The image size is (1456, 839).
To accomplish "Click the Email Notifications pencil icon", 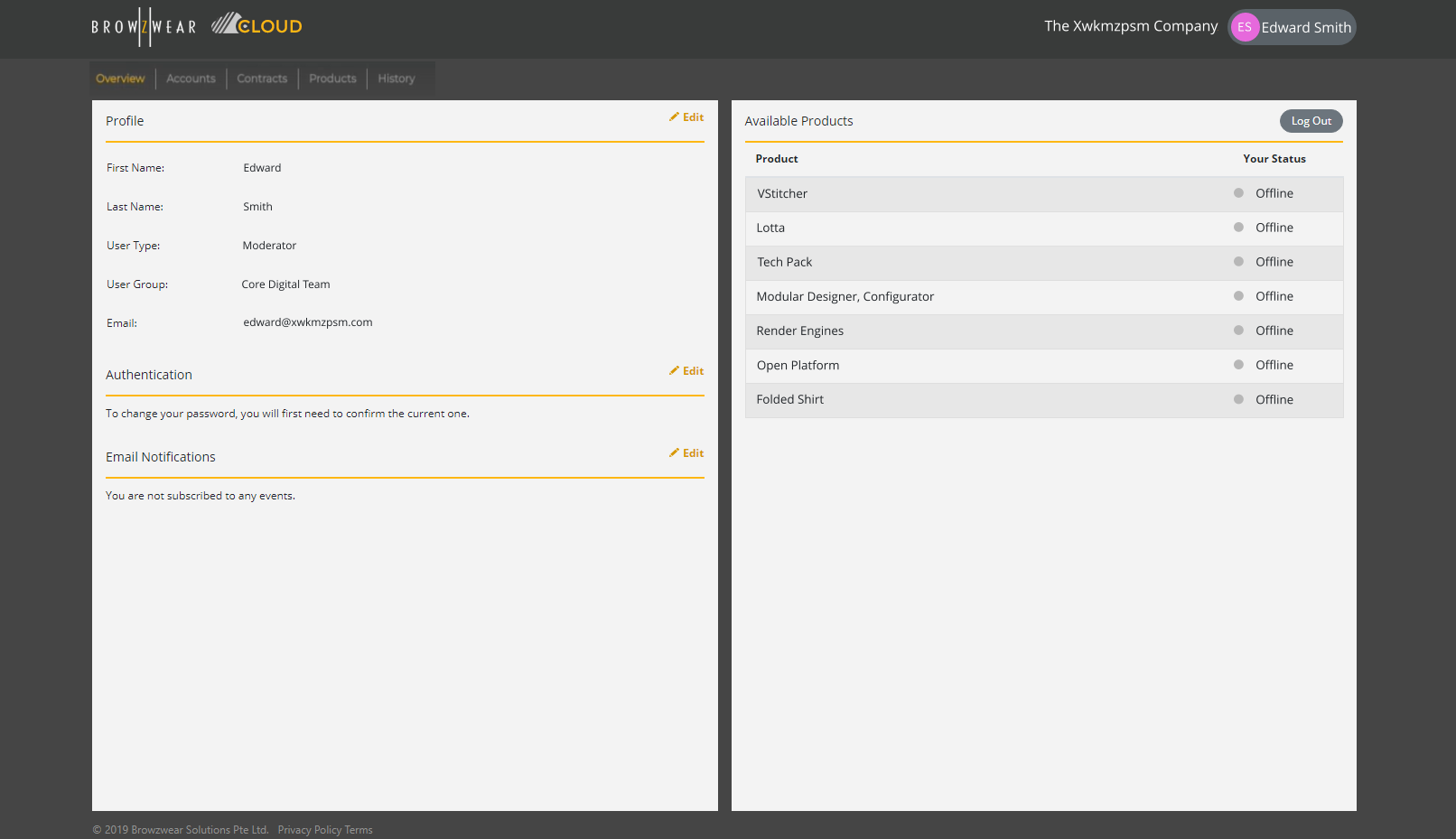I will 674,452.
